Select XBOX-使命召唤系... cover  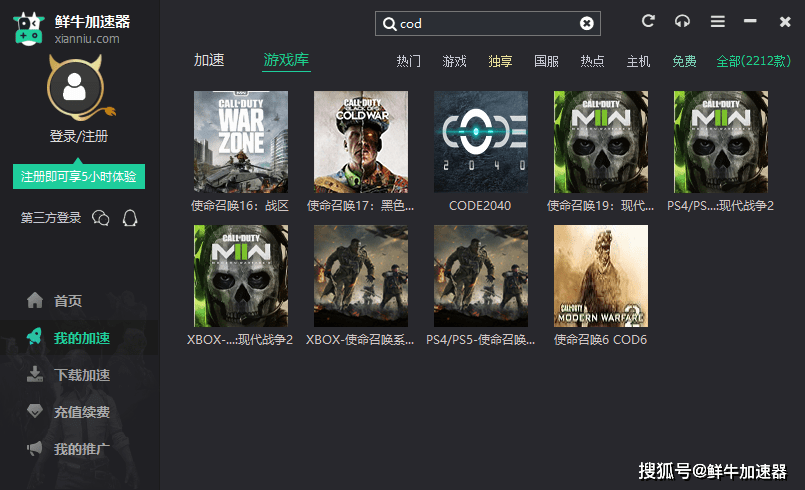pyautogui.click(x=361, y=276)
